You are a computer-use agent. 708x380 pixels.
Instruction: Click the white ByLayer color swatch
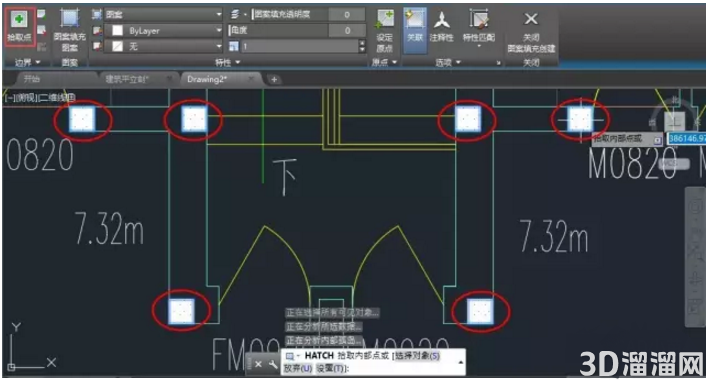point(117,30)
